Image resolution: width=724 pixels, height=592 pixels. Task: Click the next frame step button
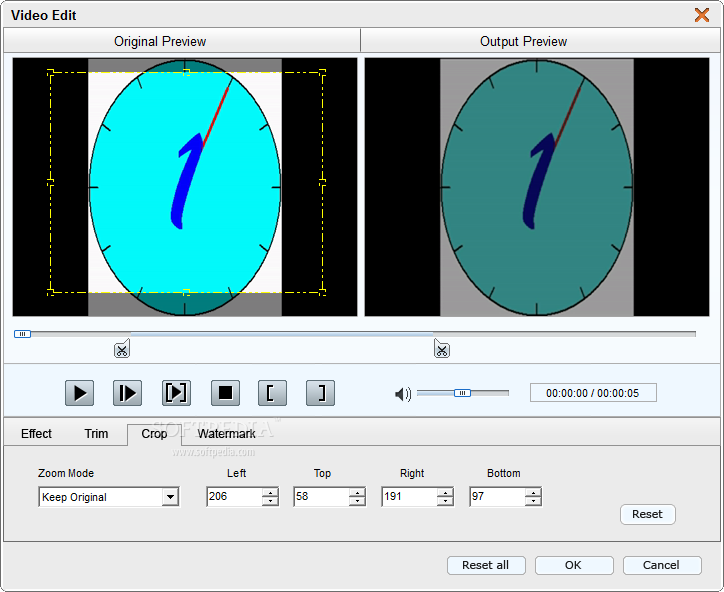(x=127, y=393)
